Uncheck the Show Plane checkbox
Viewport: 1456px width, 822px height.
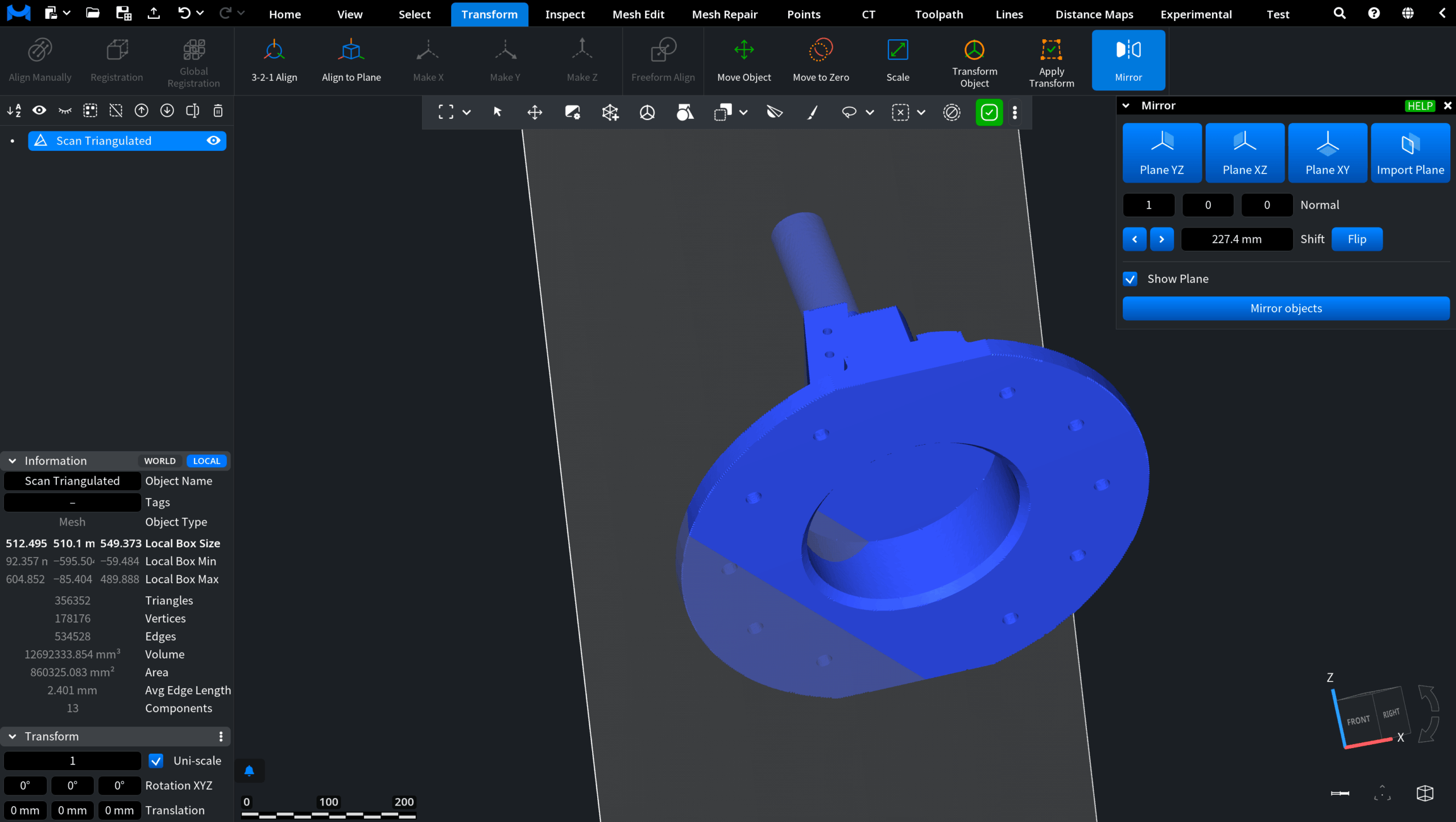click(x=1130, y=279)
